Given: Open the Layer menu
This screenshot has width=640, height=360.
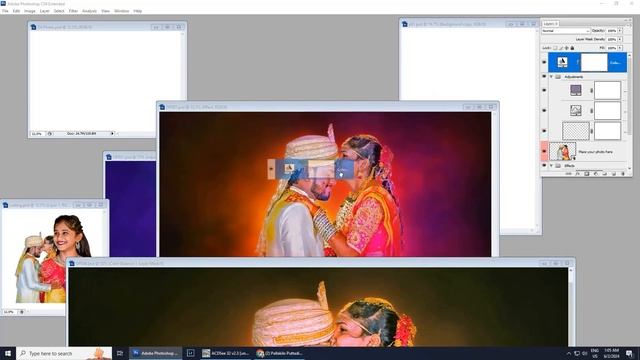Looking at the screenshot, I should click(44, 11).
